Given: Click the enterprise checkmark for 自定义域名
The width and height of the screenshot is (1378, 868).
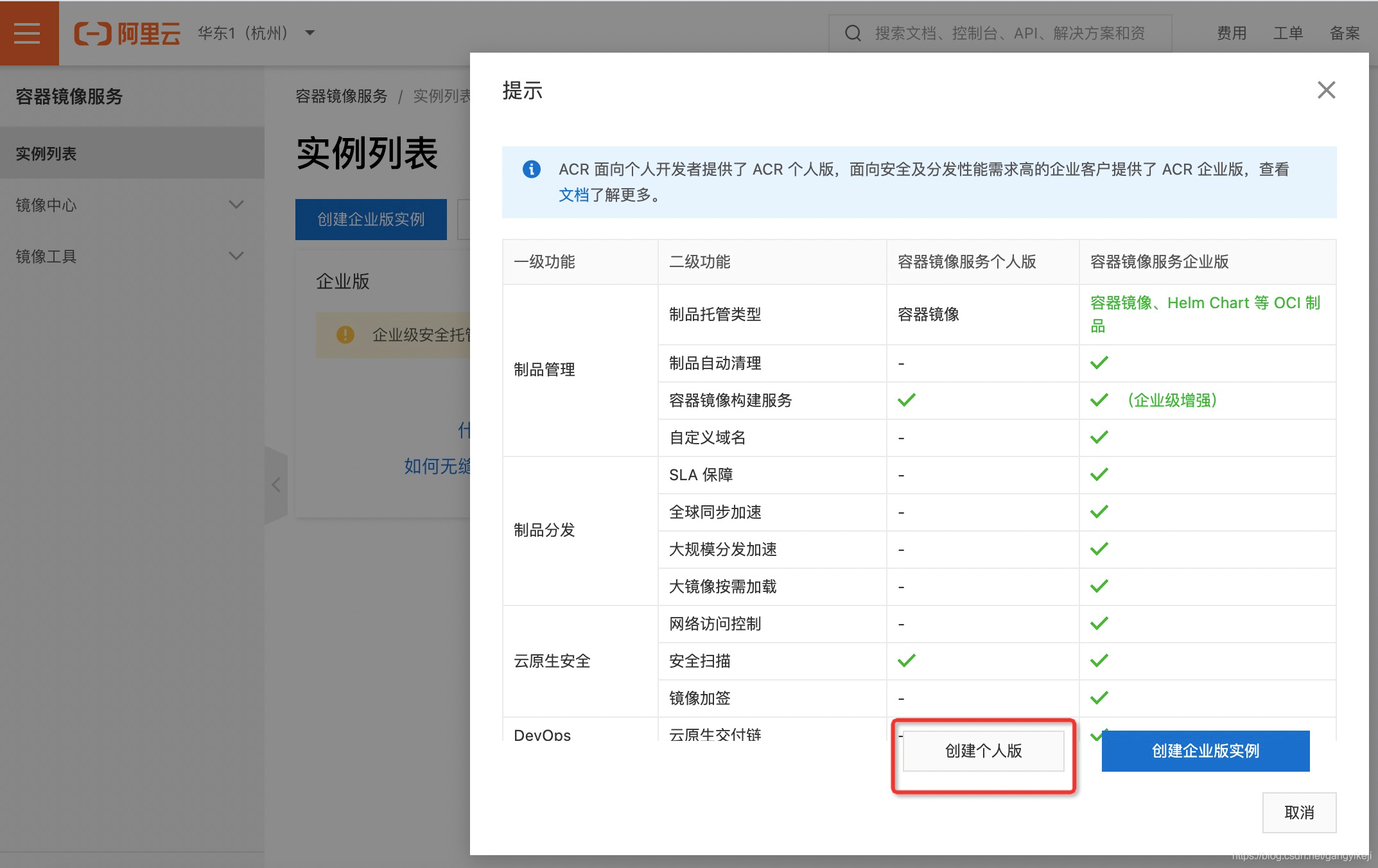Looking at the screenshot, I should (1099, 437).
